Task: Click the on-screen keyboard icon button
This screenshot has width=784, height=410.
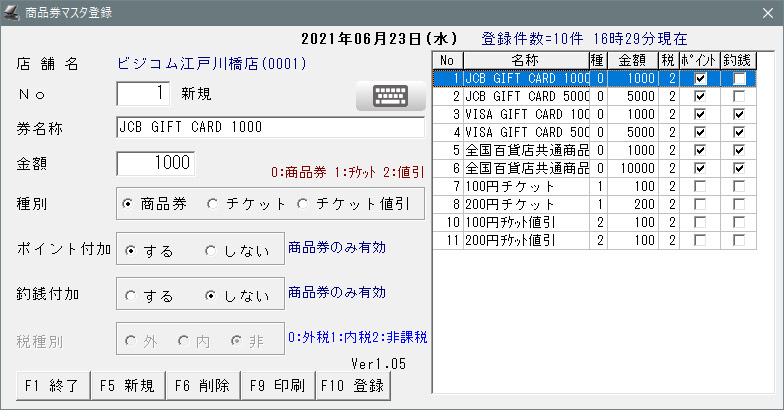Action: click(384, 97)
